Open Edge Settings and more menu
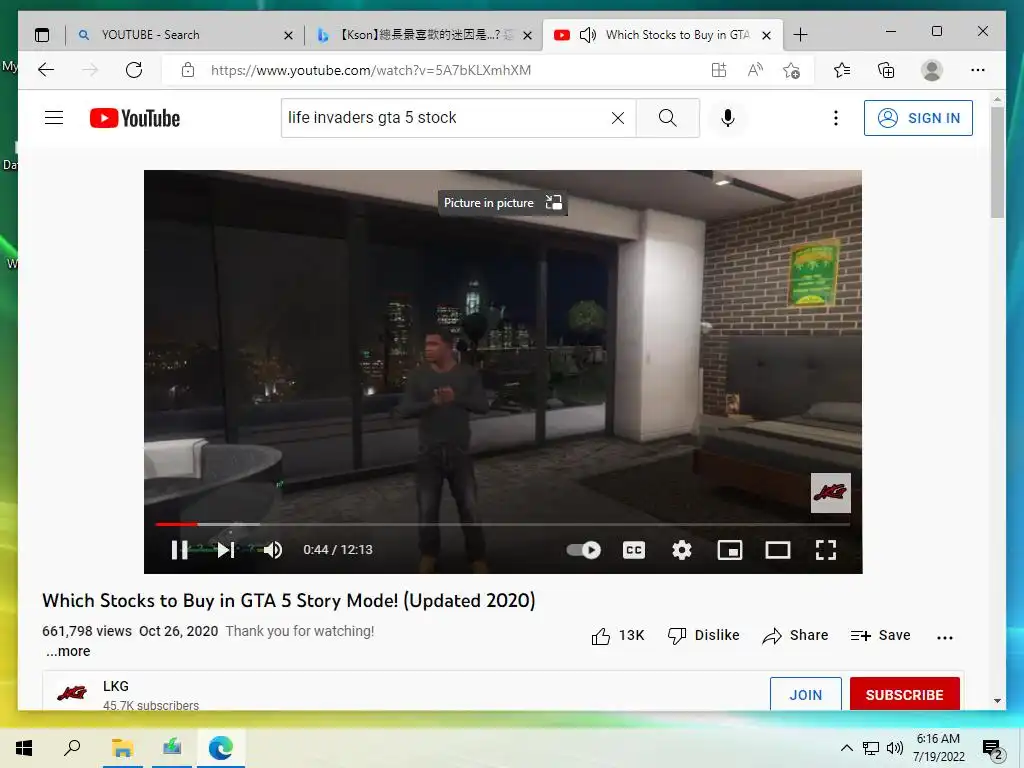Viewport: 1024px width, 768px height. 978,70
